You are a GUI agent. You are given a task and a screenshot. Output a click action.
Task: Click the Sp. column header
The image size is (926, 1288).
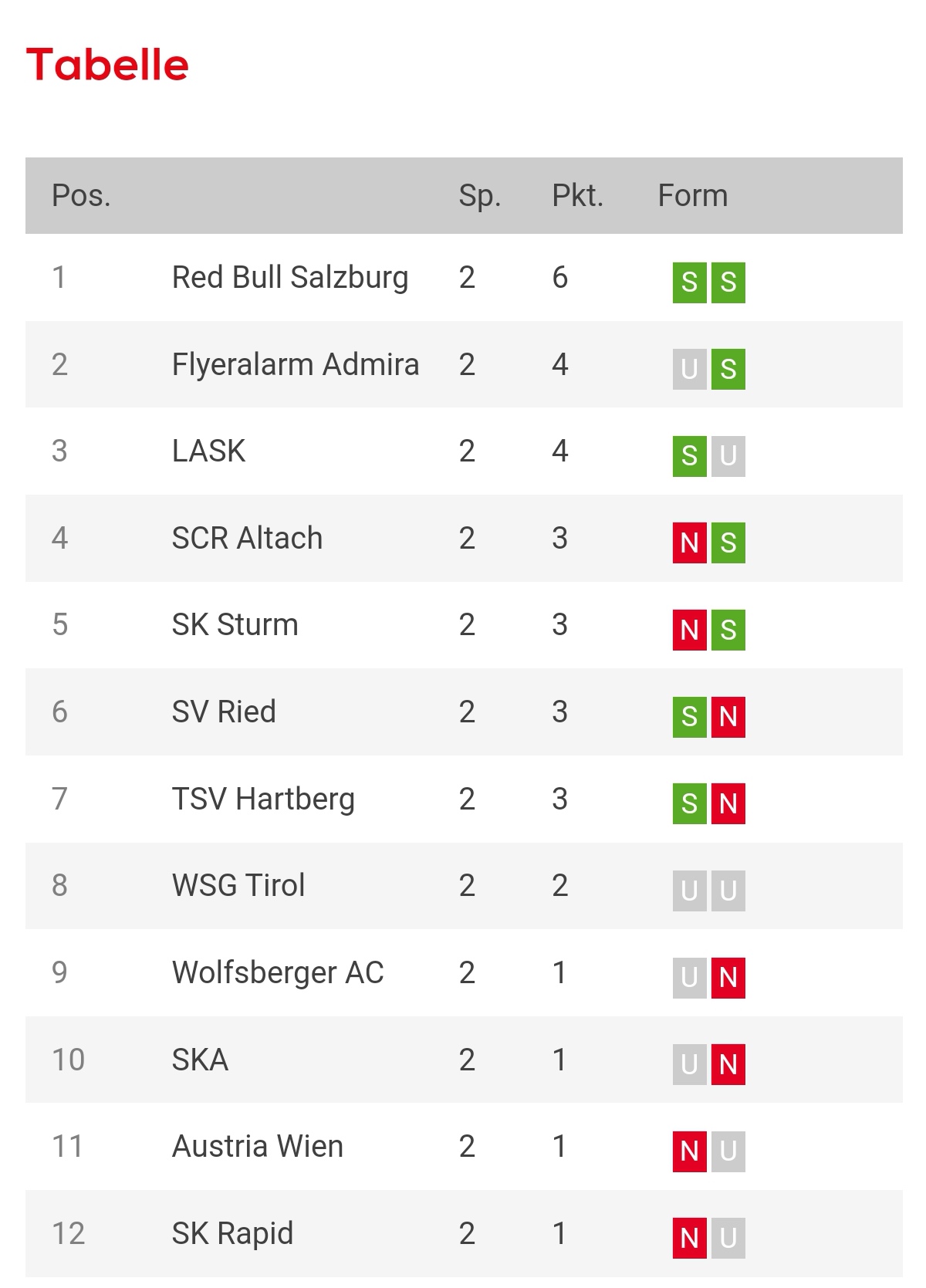tap(480, 196)
